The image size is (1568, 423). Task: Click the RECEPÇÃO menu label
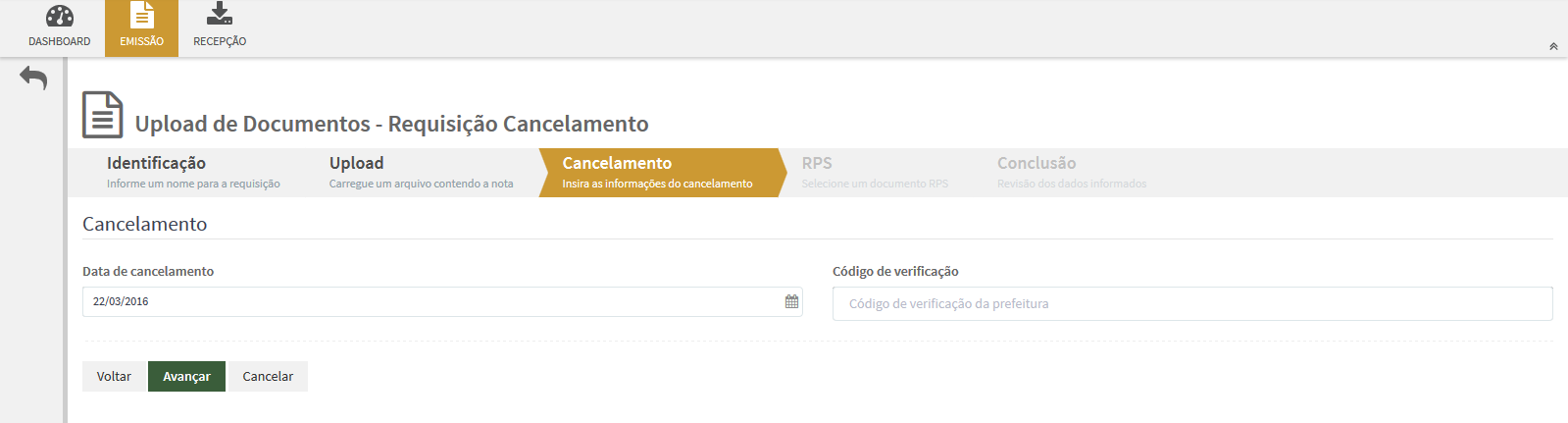(220, 41)
